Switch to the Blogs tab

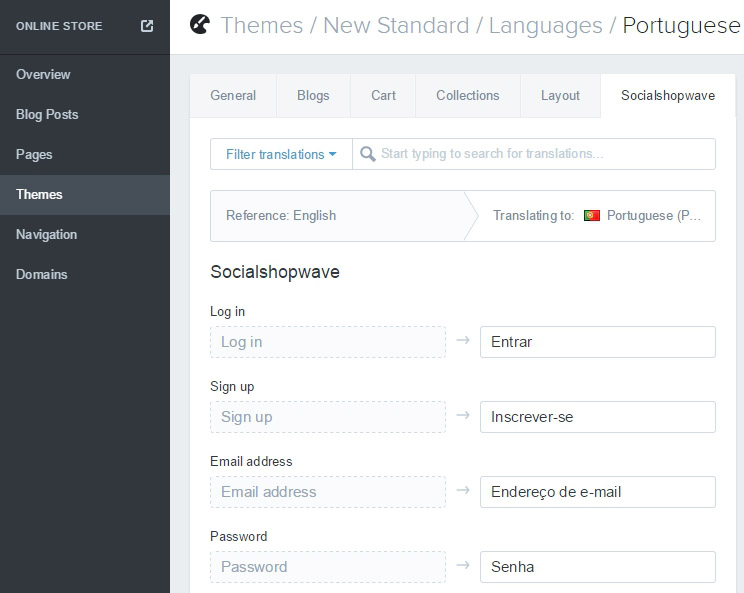313,95
